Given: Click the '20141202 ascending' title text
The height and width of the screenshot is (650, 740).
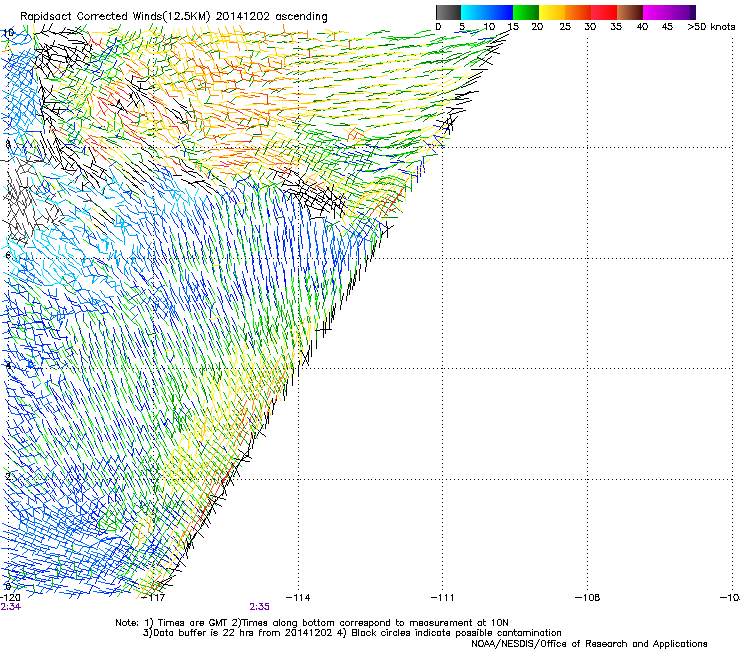Looking at the screenshot, I should click(271, 17).
